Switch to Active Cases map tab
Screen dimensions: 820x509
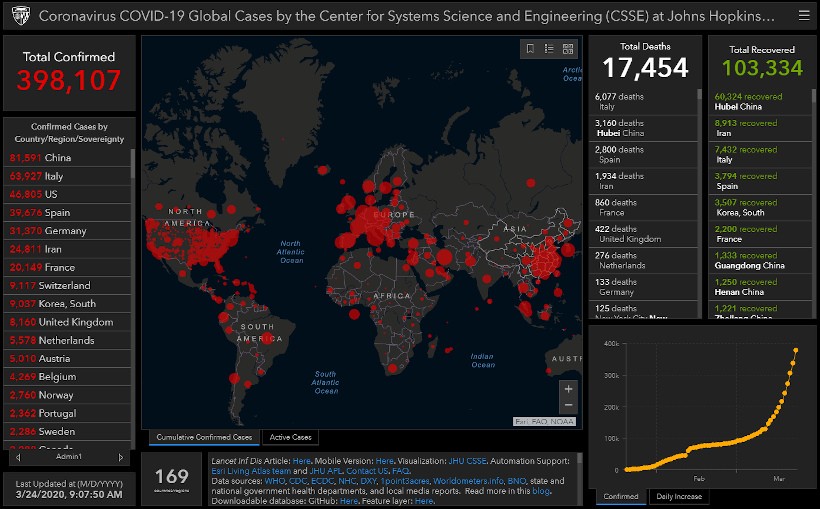[x=290, y=437]
